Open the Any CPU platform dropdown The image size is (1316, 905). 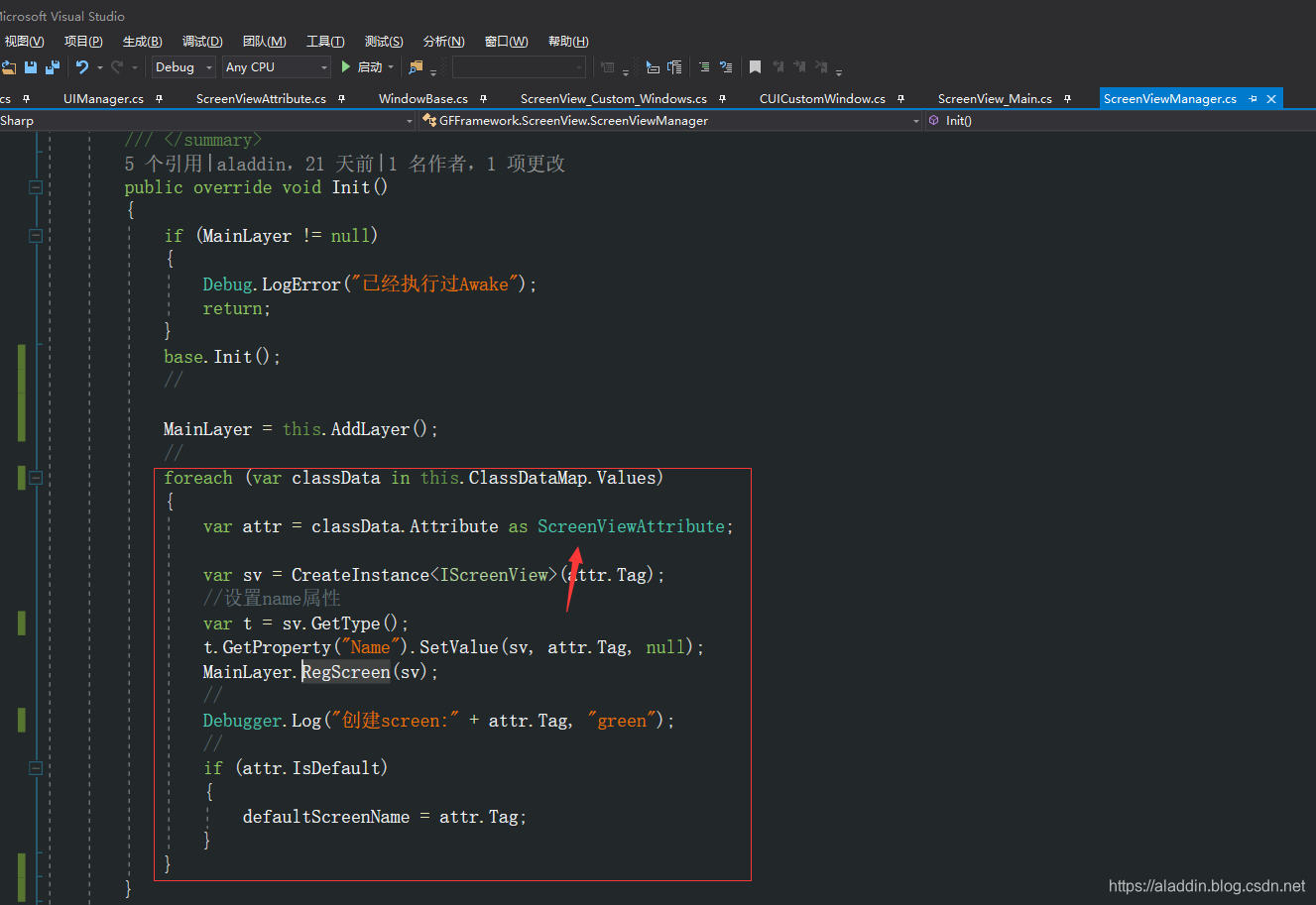(x=277, y=67)
